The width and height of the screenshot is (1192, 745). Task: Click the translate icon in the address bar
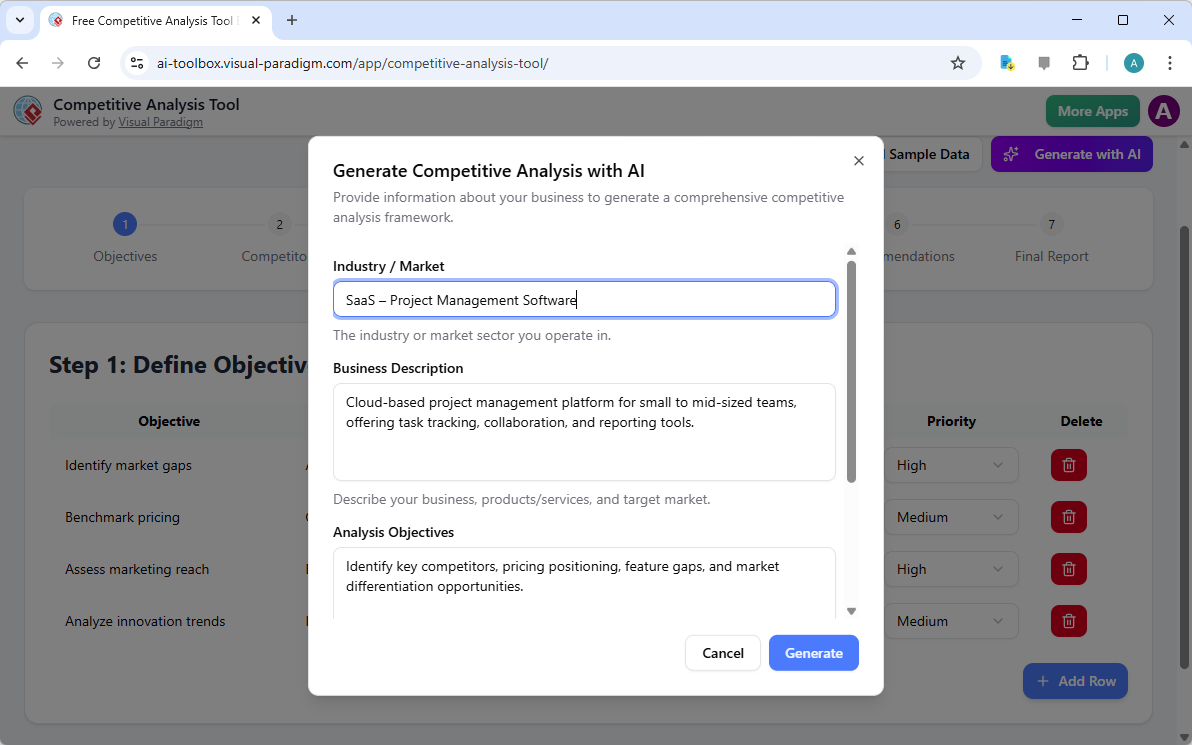pos(1006,62)
